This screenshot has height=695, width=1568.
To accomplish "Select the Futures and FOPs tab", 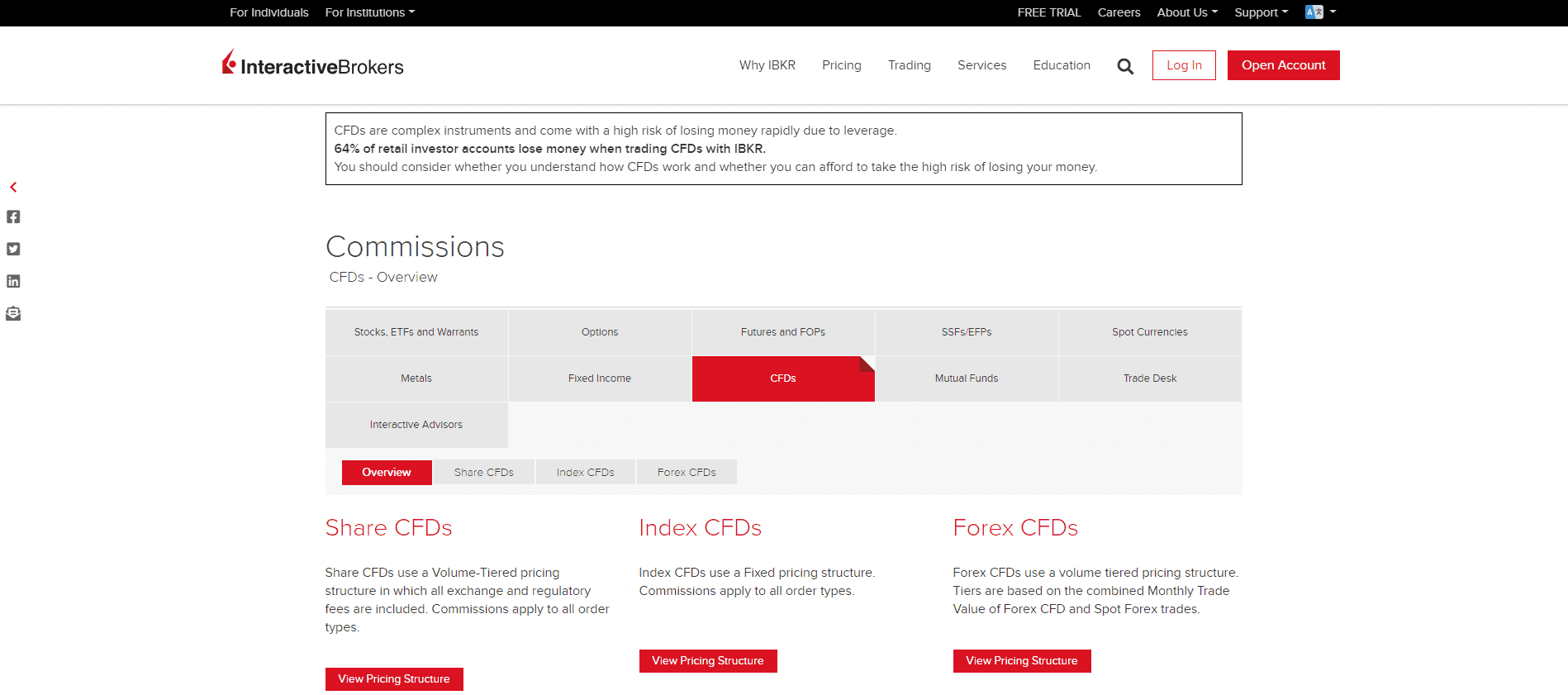I will coord(783,332).
